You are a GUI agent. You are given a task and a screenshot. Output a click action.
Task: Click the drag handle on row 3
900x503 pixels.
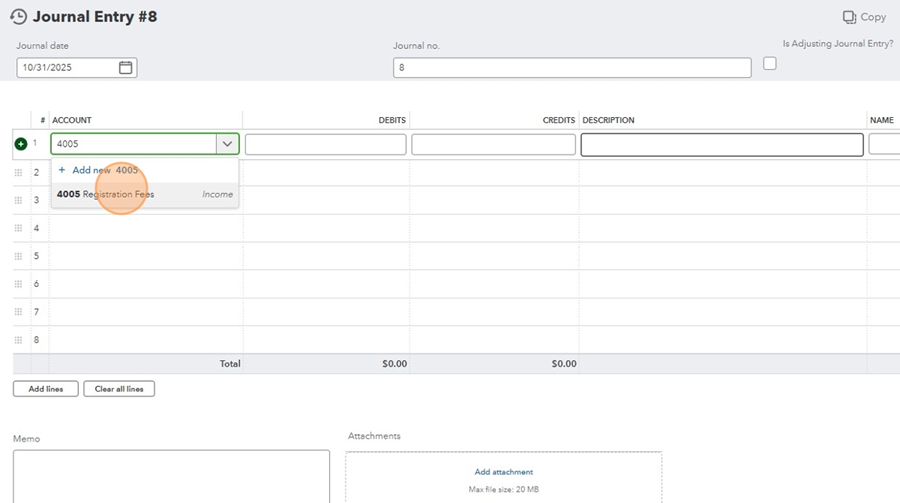18,200
